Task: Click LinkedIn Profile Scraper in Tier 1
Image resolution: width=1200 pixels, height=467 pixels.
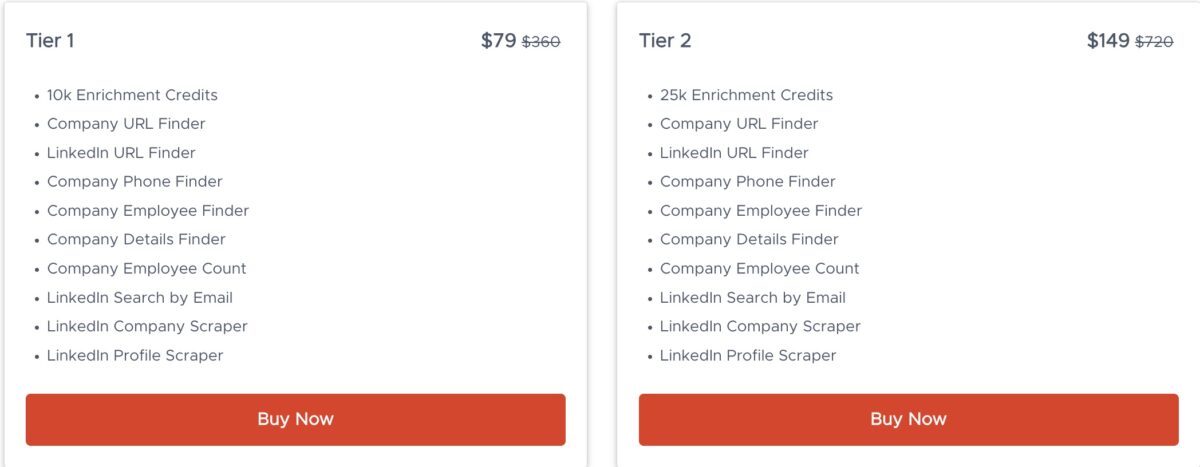Action: pos(135,356)
